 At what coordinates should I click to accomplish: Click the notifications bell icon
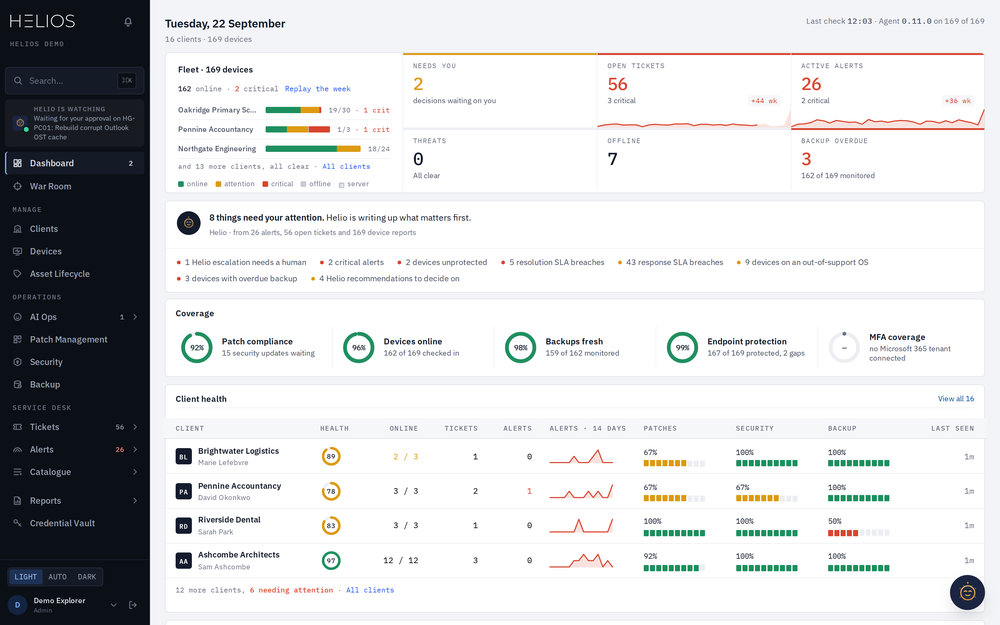[128, 22]
